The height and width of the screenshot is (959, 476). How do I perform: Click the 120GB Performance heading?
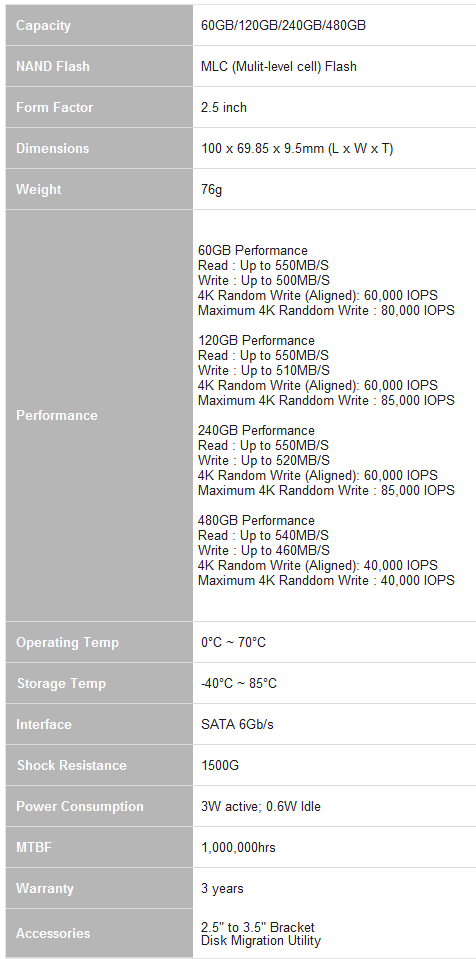[256, 341]
